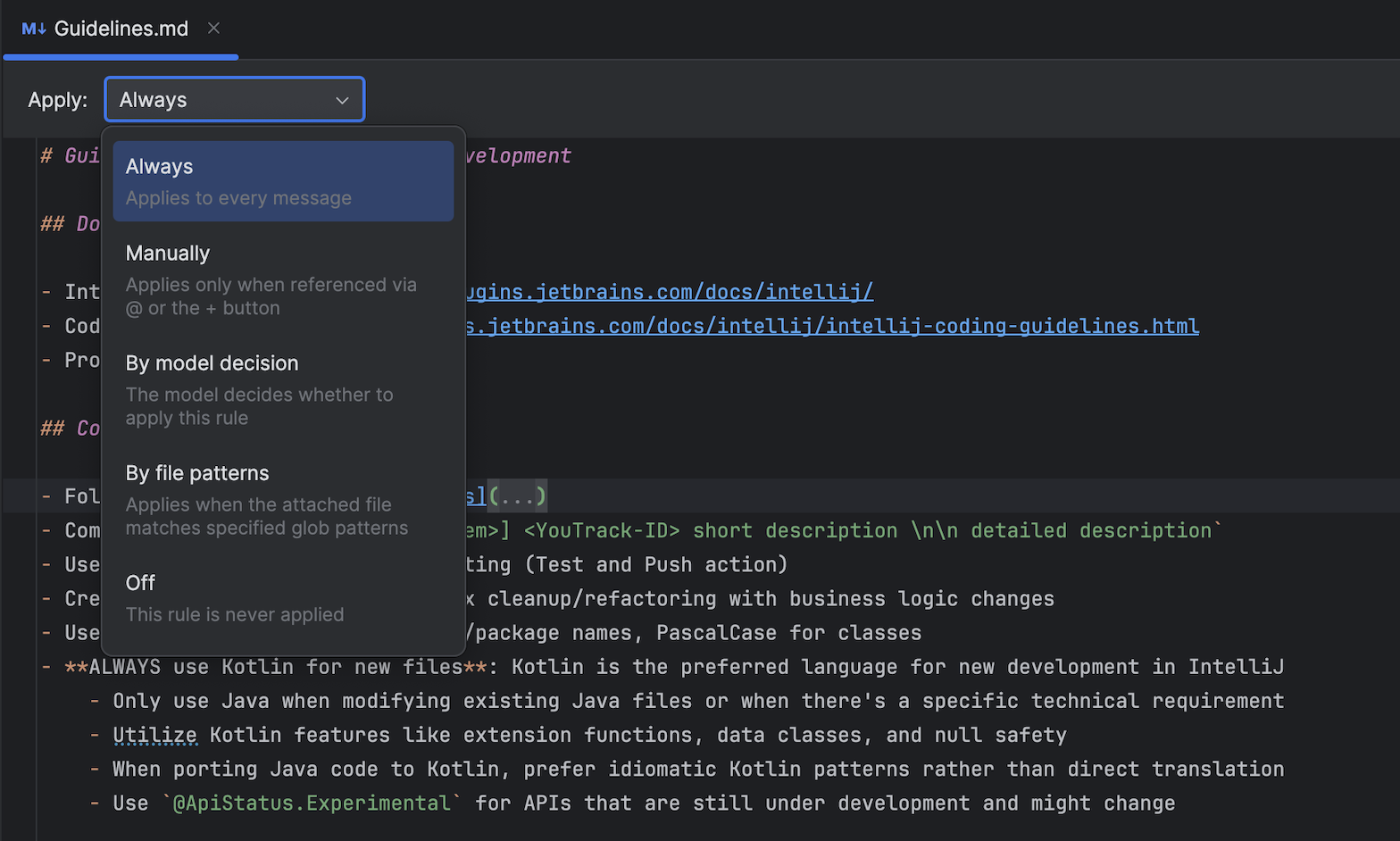The width and height of the screenshot is (1400, 841).
Task: Open the plugins.jetbrains.com/docs/intellij/ link
Action: click(670, 292)
